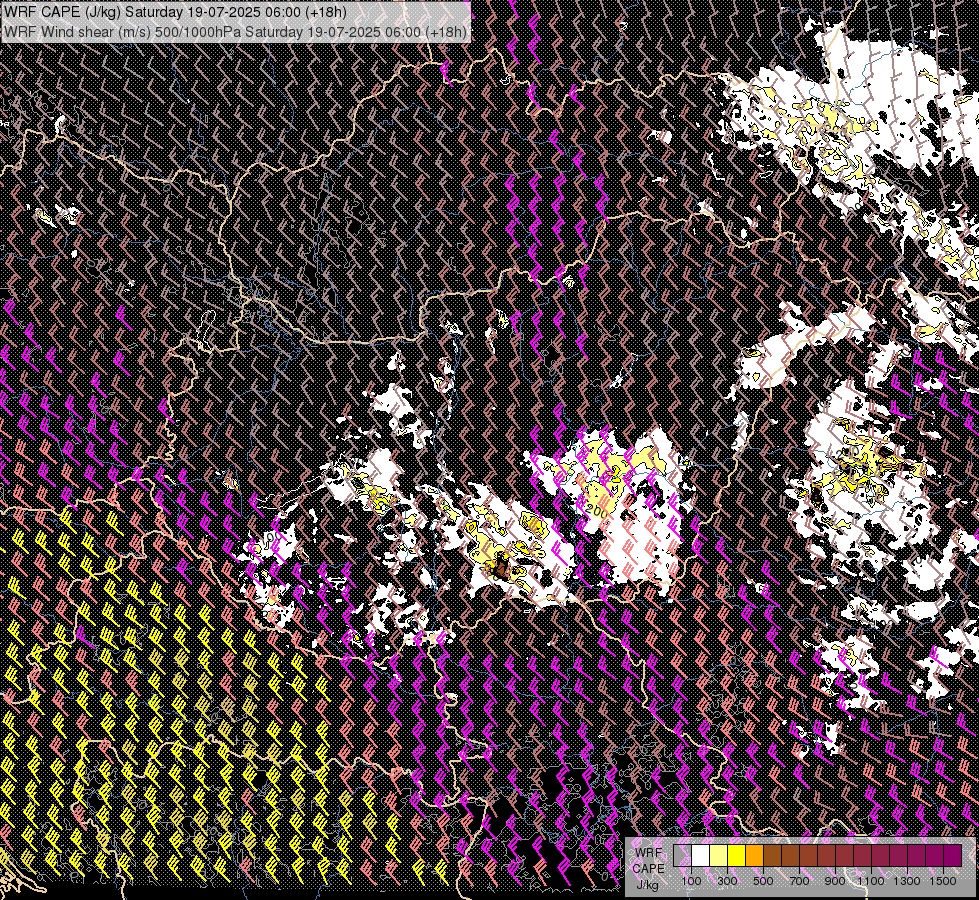Click the WRF CAPE title line
This screenshot has width=979, height=900.
click(x=176, y=12)
